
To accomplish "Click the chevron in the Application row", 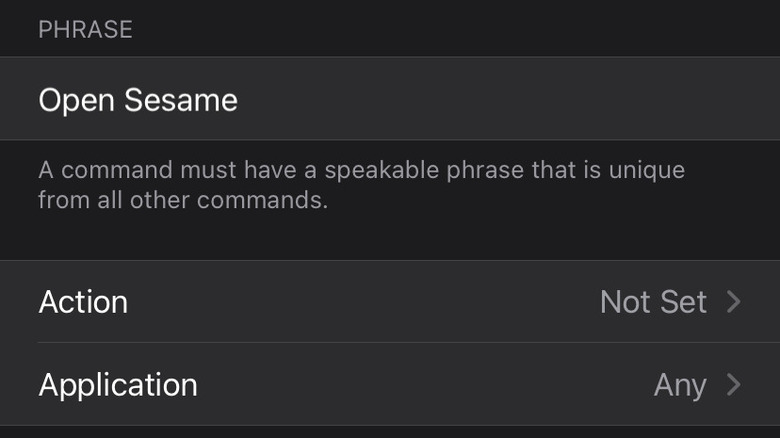I will 734,385.
